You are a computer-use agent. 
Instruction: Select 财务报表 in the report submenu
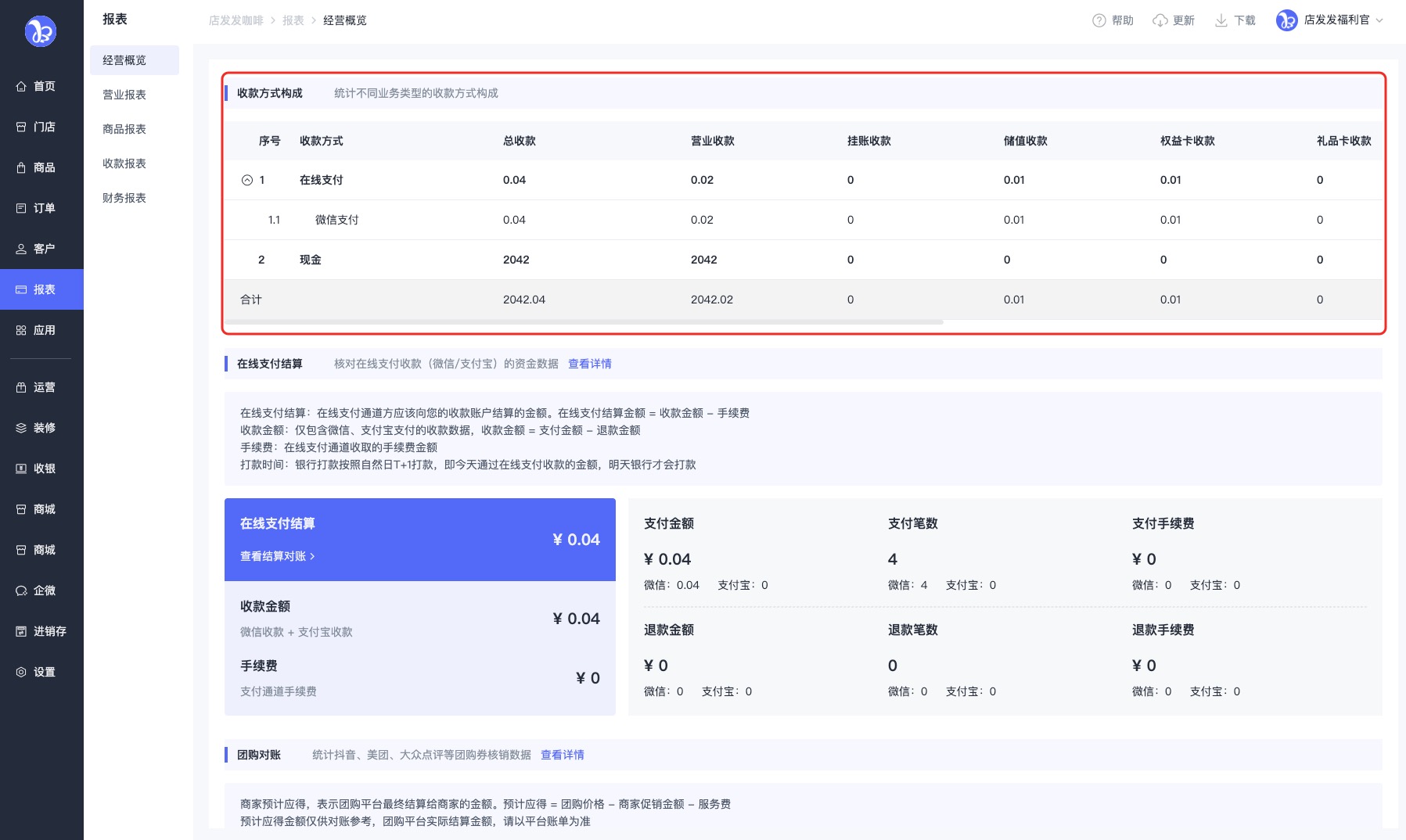click(124, 198)
